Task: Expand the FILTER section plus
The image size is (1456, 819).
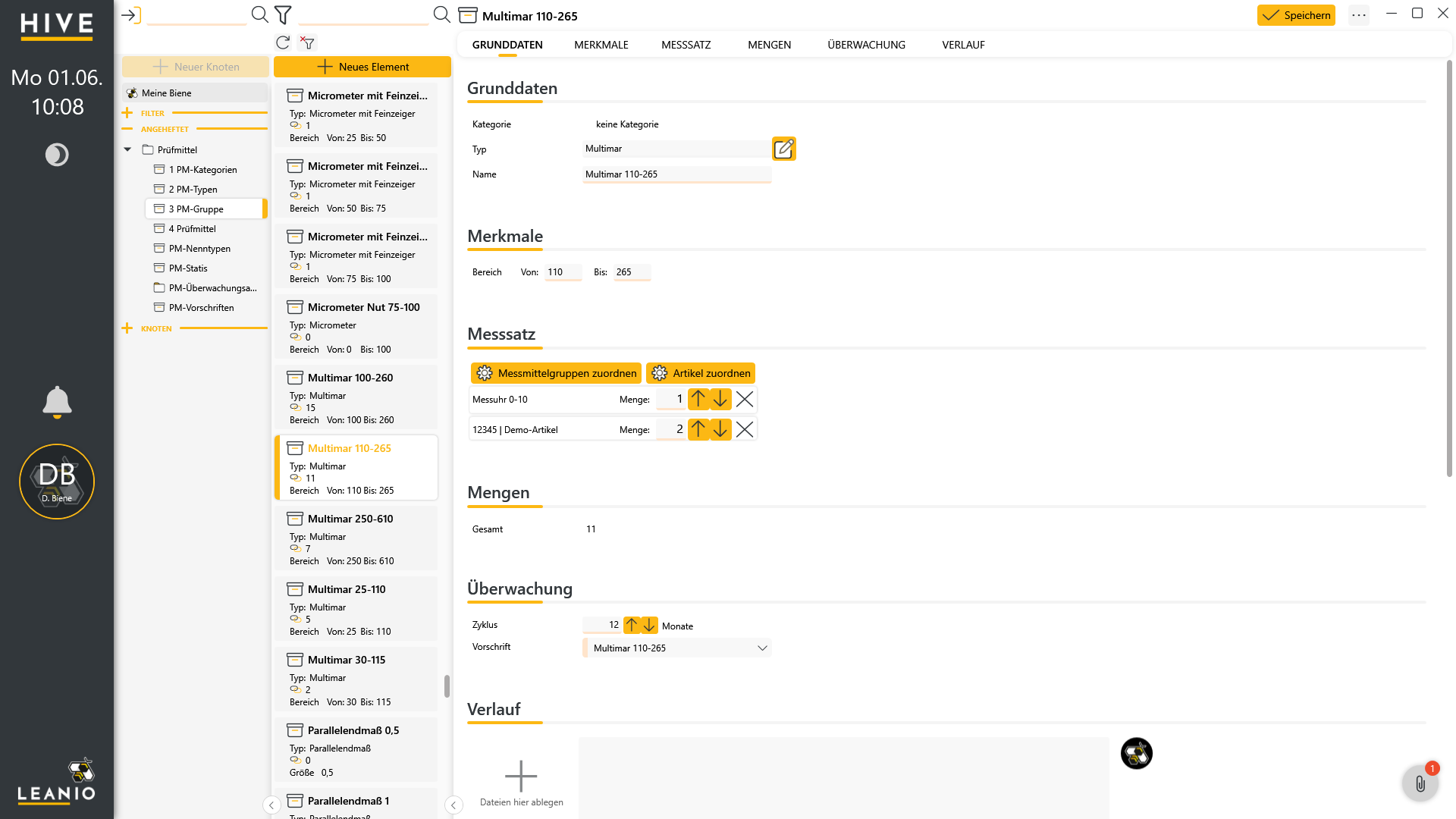Action: click(127, 113)
